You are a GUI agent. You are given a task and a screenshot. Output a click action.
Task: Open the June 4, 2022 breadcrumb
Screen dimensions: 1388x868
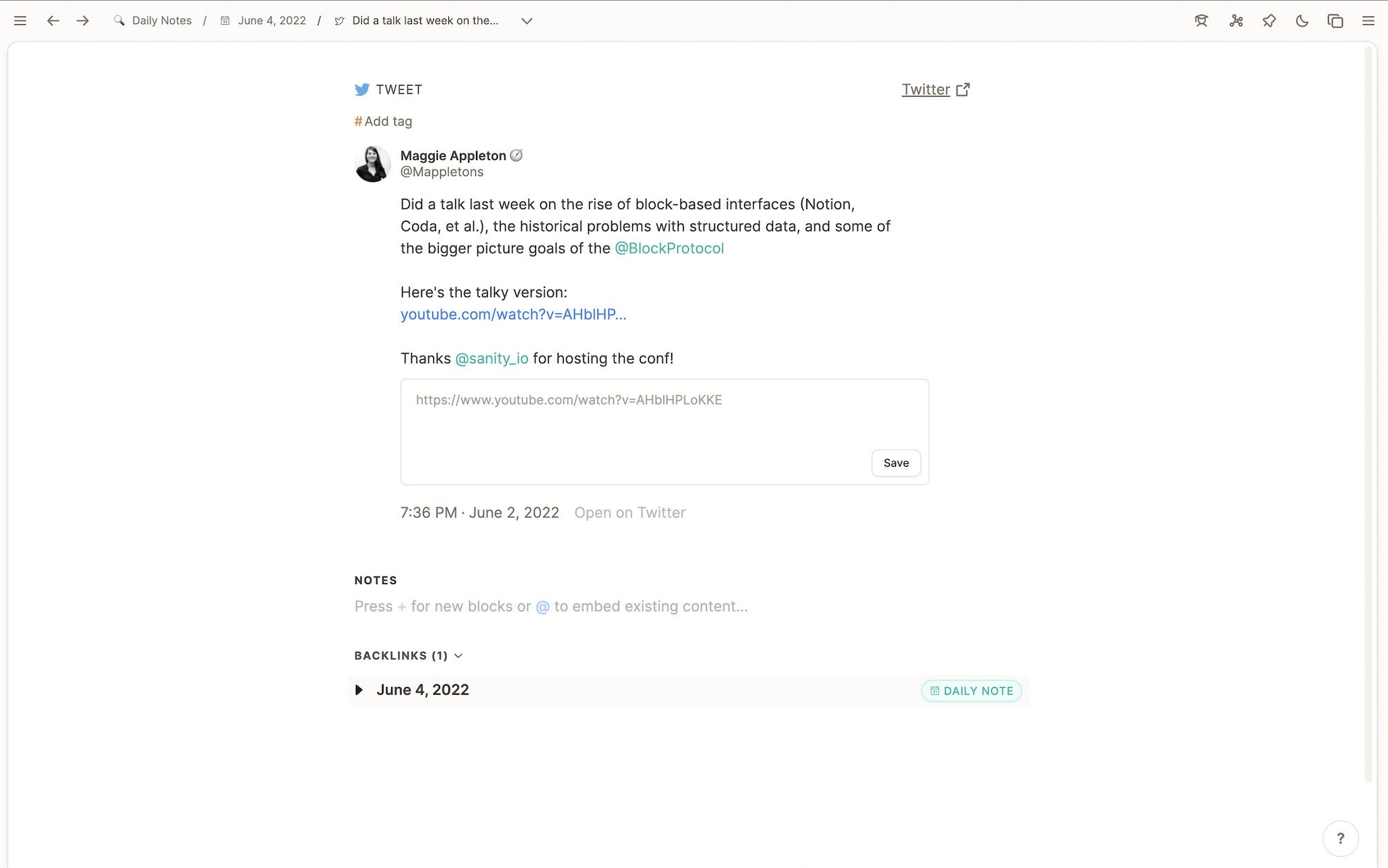tap(272, 21)
